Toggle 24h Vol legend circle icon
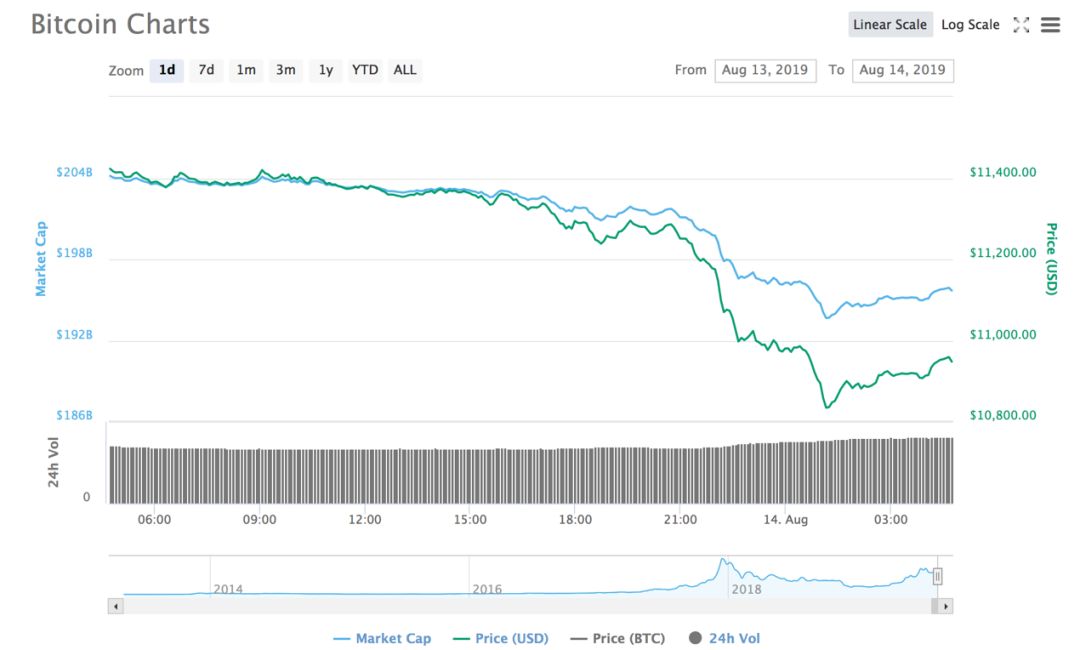1080x650 pixels. 695,638
